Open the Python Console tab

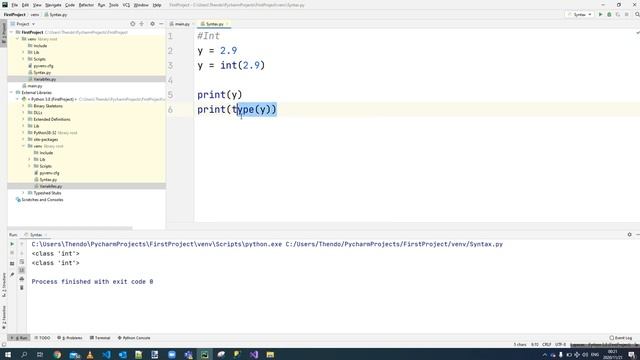[x=134, y=338]
